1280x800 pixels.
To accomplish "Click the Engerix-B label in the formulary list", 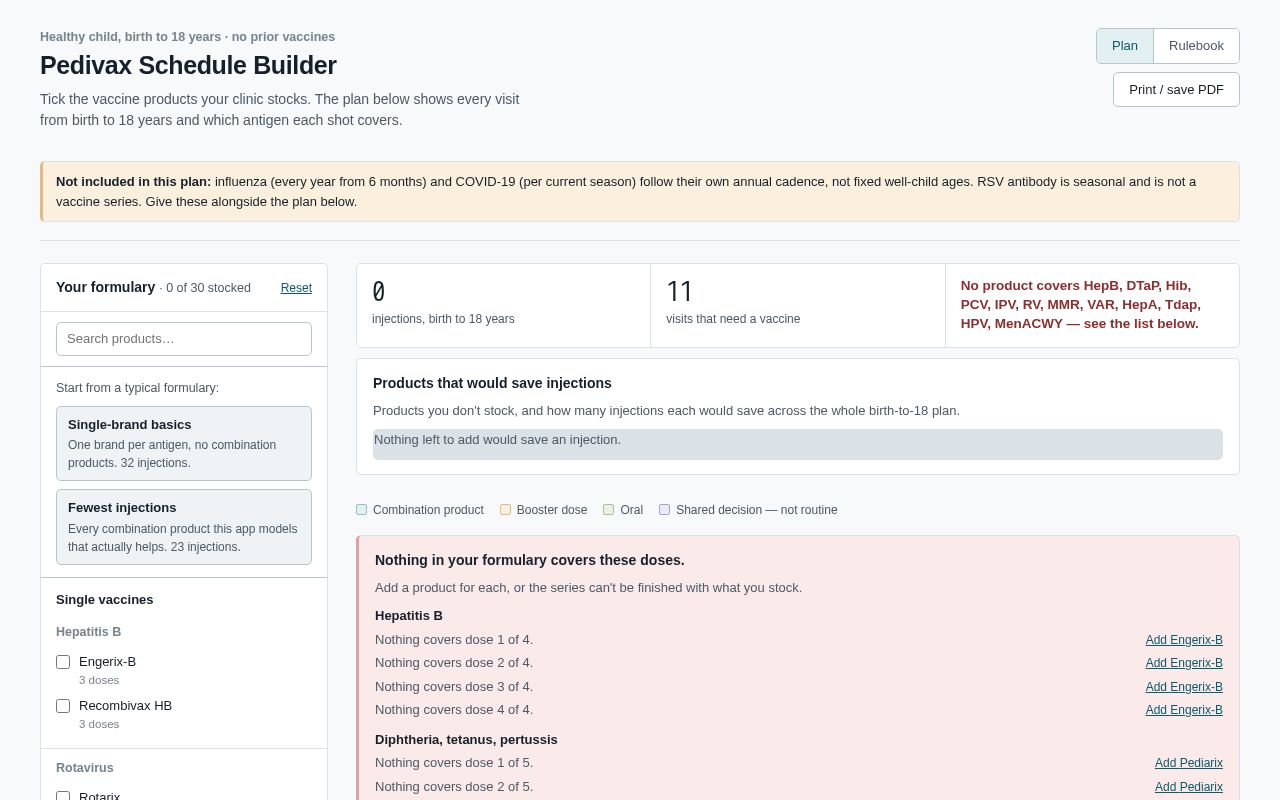I will pyautogui.click(x=107, y=662).
